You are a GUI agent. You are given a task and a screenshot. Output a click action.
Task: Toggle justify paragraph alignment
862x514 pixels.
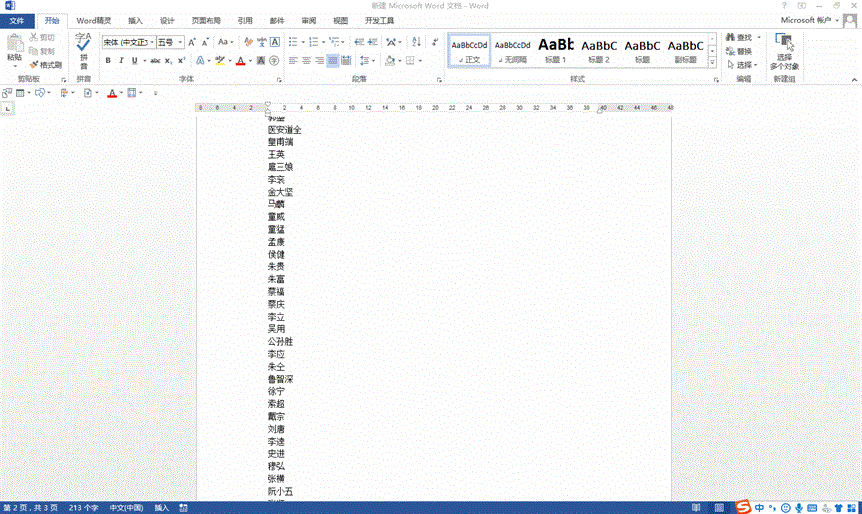tap(333, 61)
